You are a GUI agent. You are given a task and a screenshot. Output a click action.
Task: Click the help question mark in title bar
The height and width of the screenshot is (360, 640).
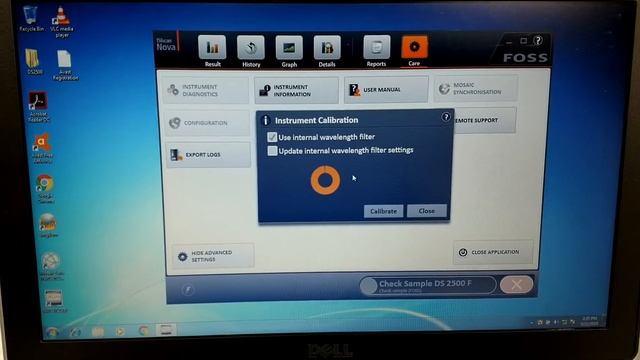pos(538,40)
